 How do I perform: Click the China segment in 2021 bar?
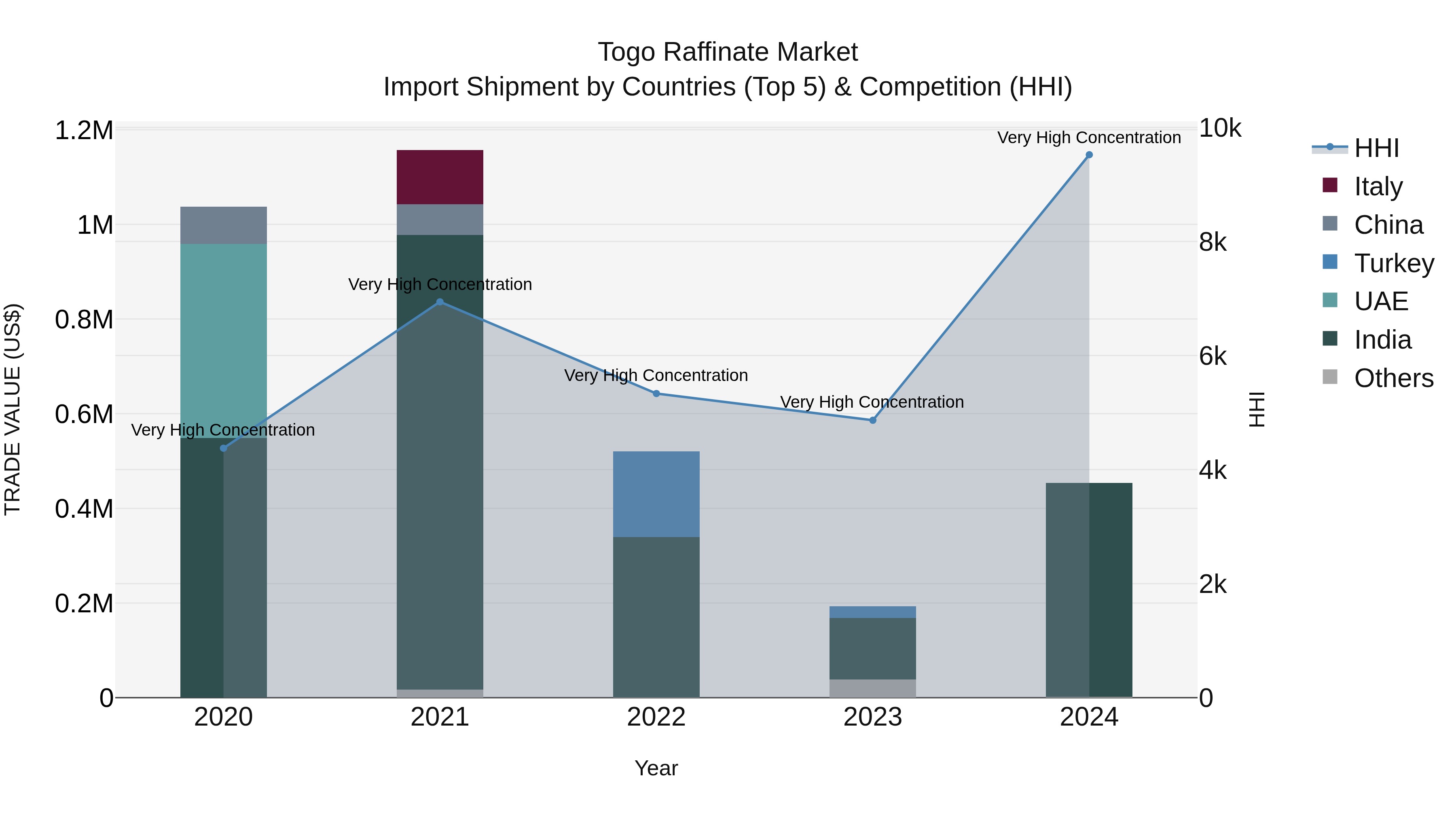tap(440, 220)
